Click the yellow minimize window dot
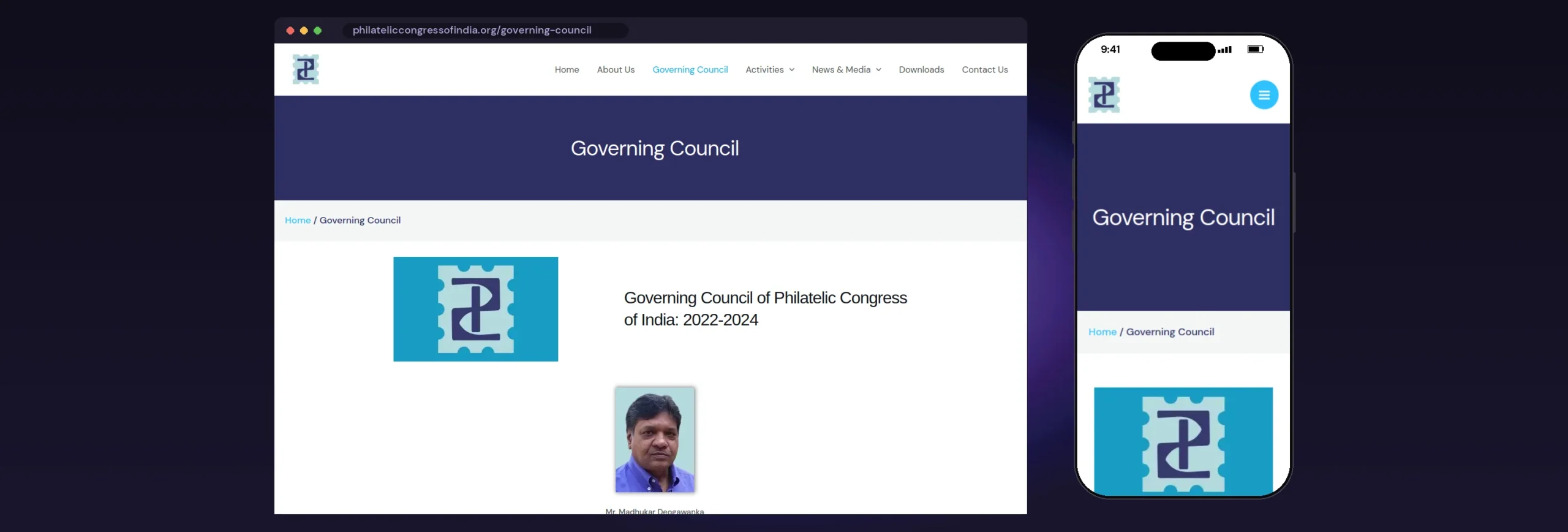Image resolution: width=1568 pixels, height=532 pixels. [x=304, y=31]
